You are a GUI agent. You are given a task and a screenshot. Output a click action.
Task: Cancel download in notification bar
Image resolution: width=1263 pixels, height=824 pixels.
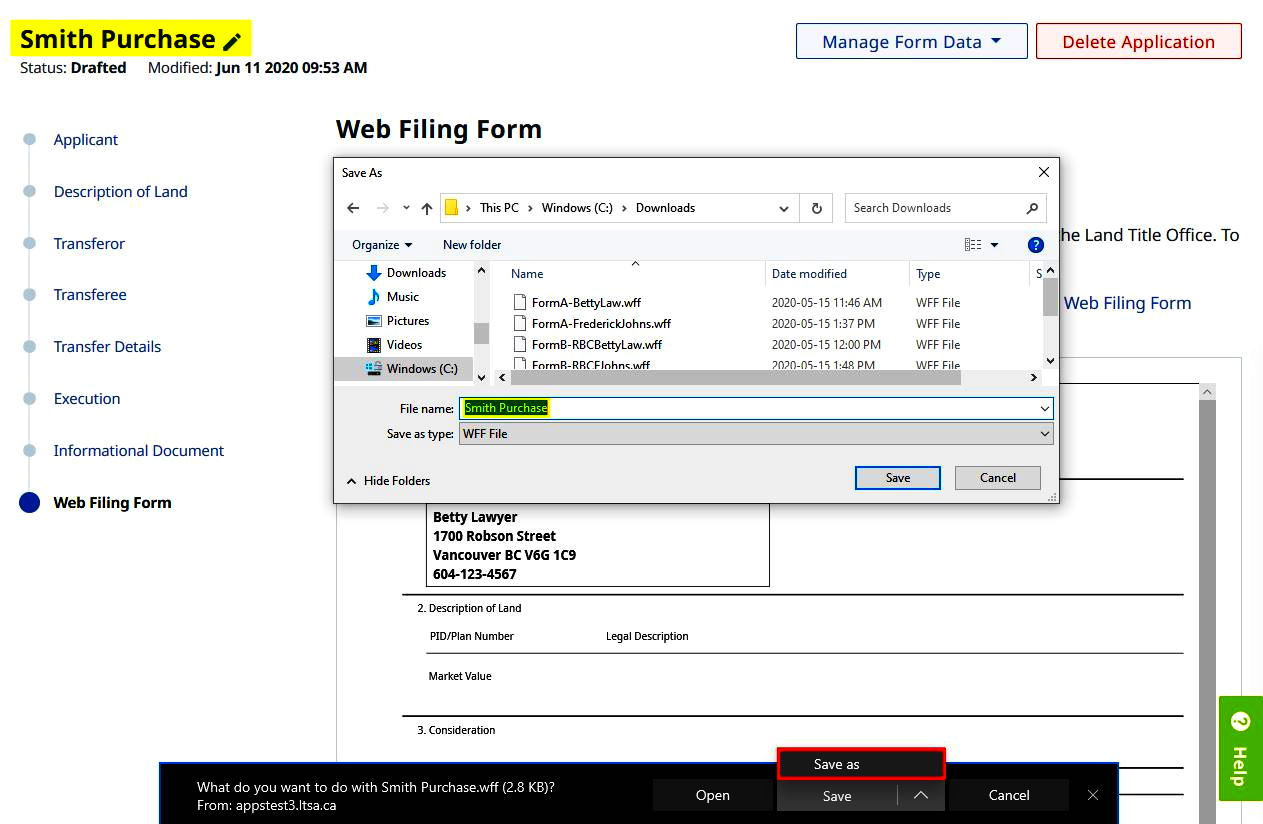1009,796
